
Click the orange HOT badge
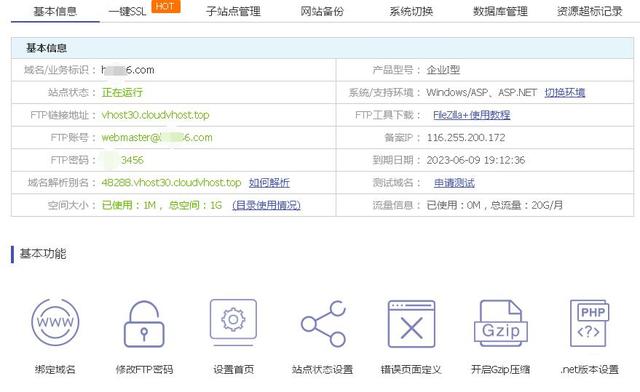pos(165,6)
